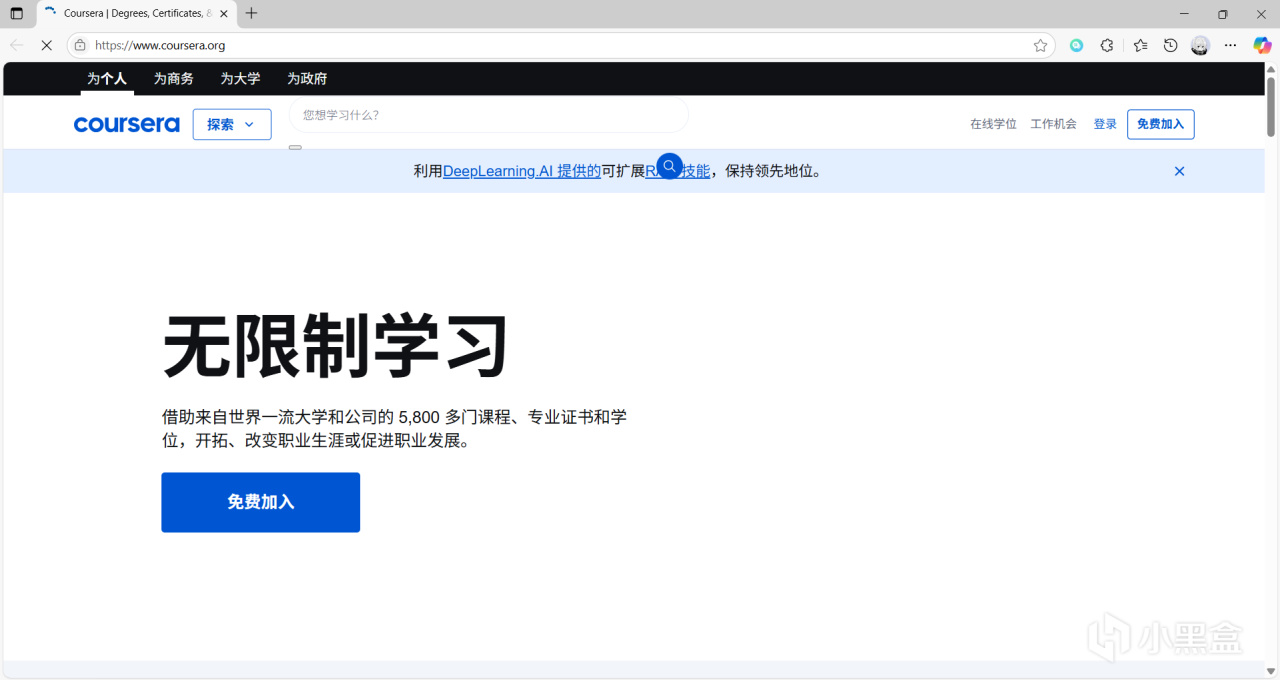Click the green circular extension icon

click(1076, 45)
